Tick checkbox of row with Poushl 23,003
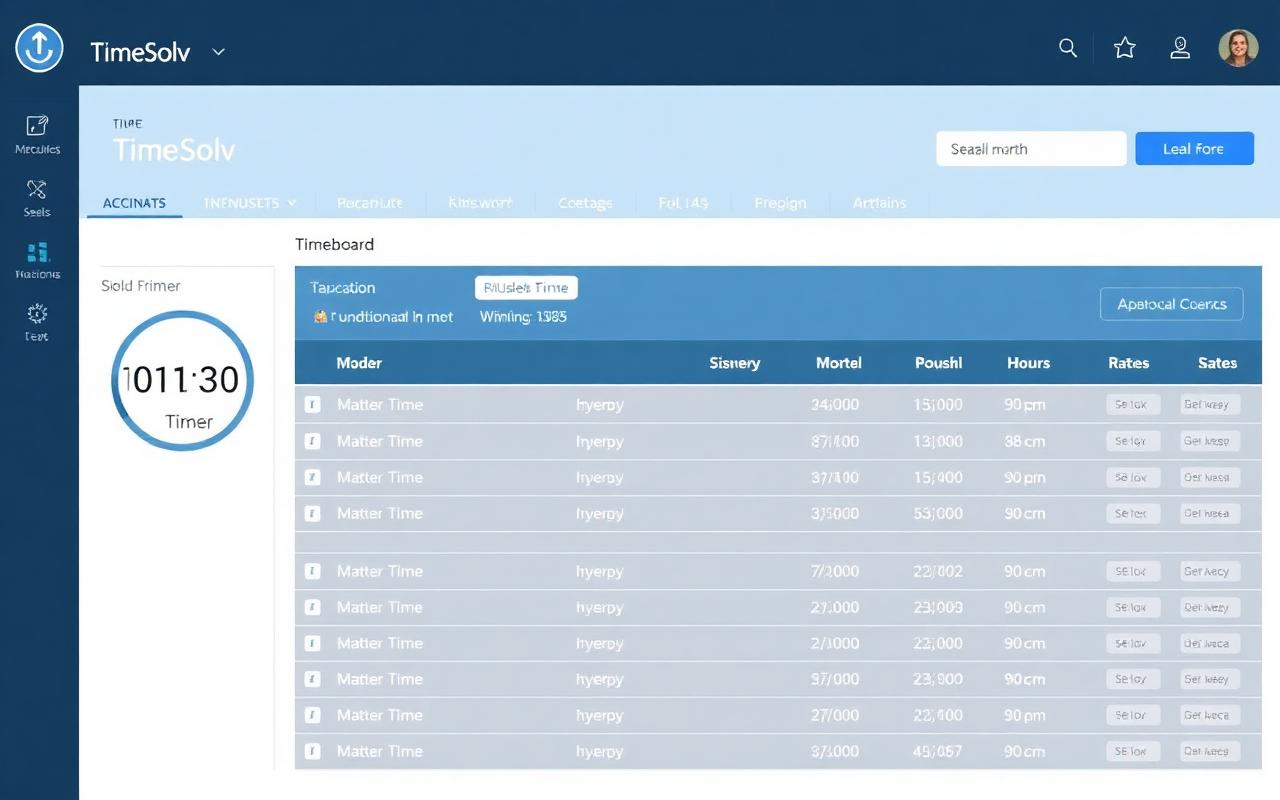This screenshot has height=800, width=1280. pos(312,607)
